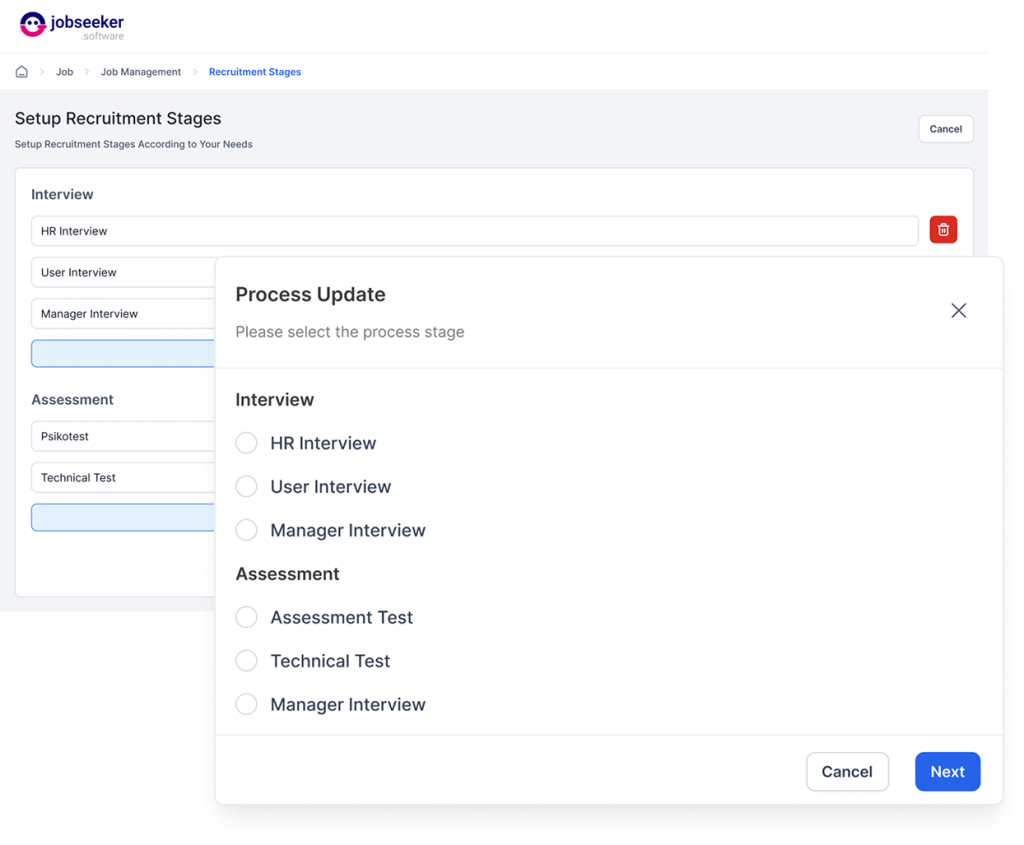Pick the Technical Test radio option

246,661
